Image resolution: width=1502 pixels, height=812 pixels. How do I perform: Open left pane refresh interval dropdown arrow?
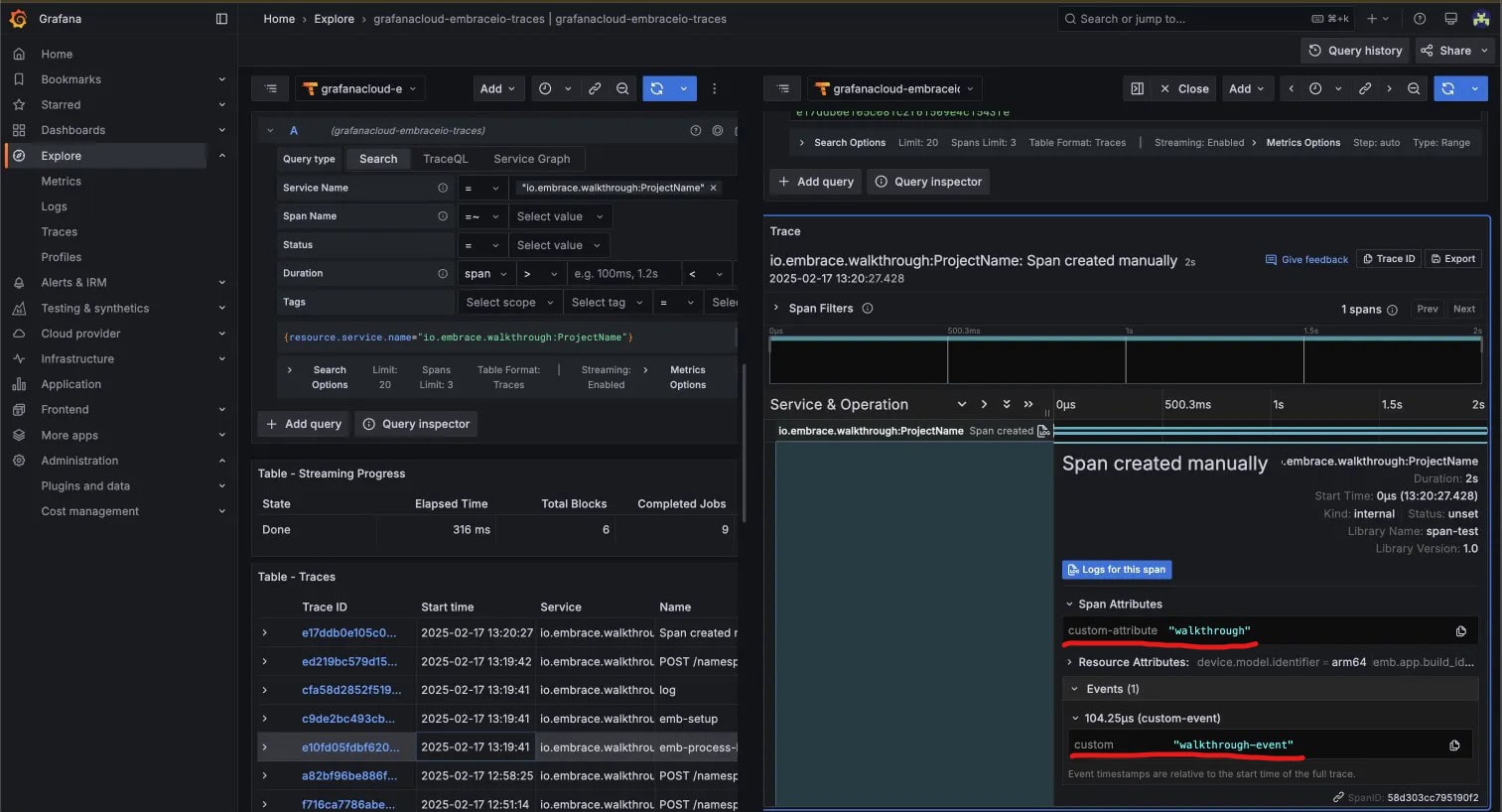[x=684, y=88]
